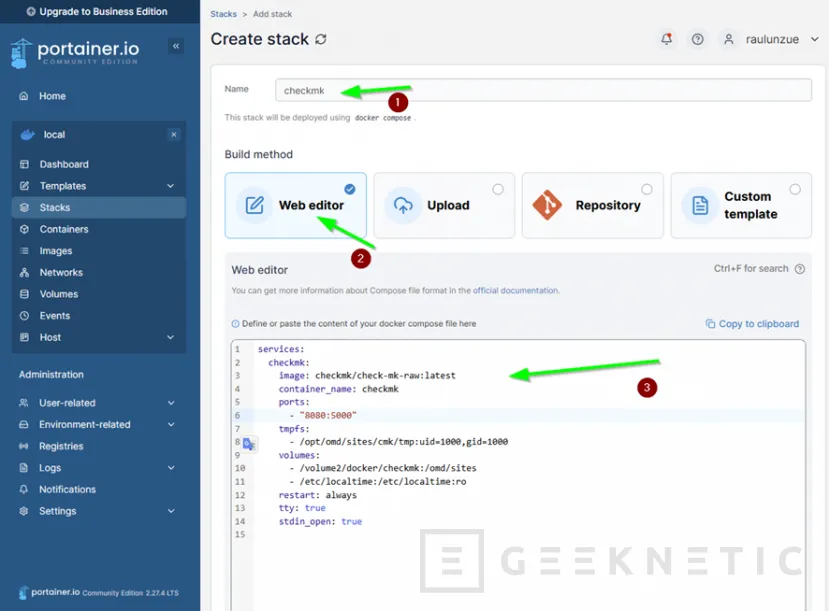Expand the User-related chevron
Image resolution: width=829 pixels, height=611 pixels.
(x=171, y=403)
